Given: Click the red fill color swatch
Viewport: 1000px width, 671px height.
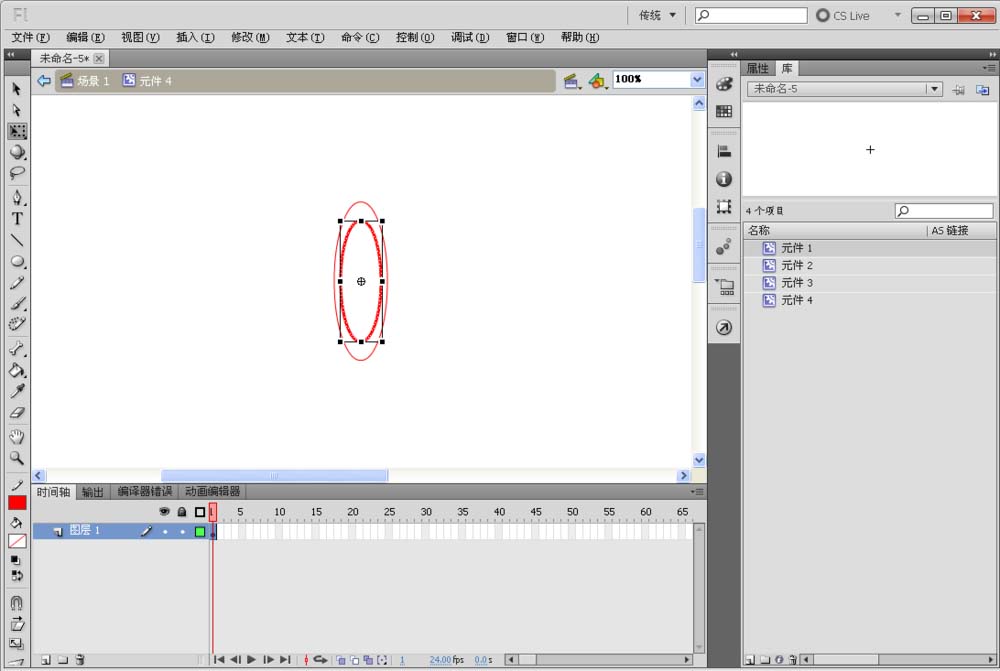Looking at the screenshot, I should (x=17, y=504).
